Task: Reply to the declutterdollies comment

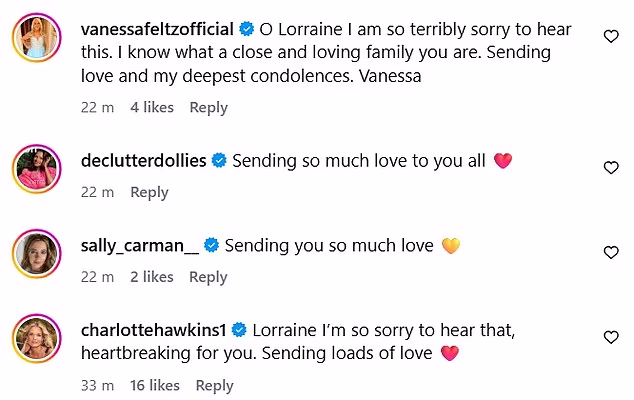Action: [x=149, y=192]
